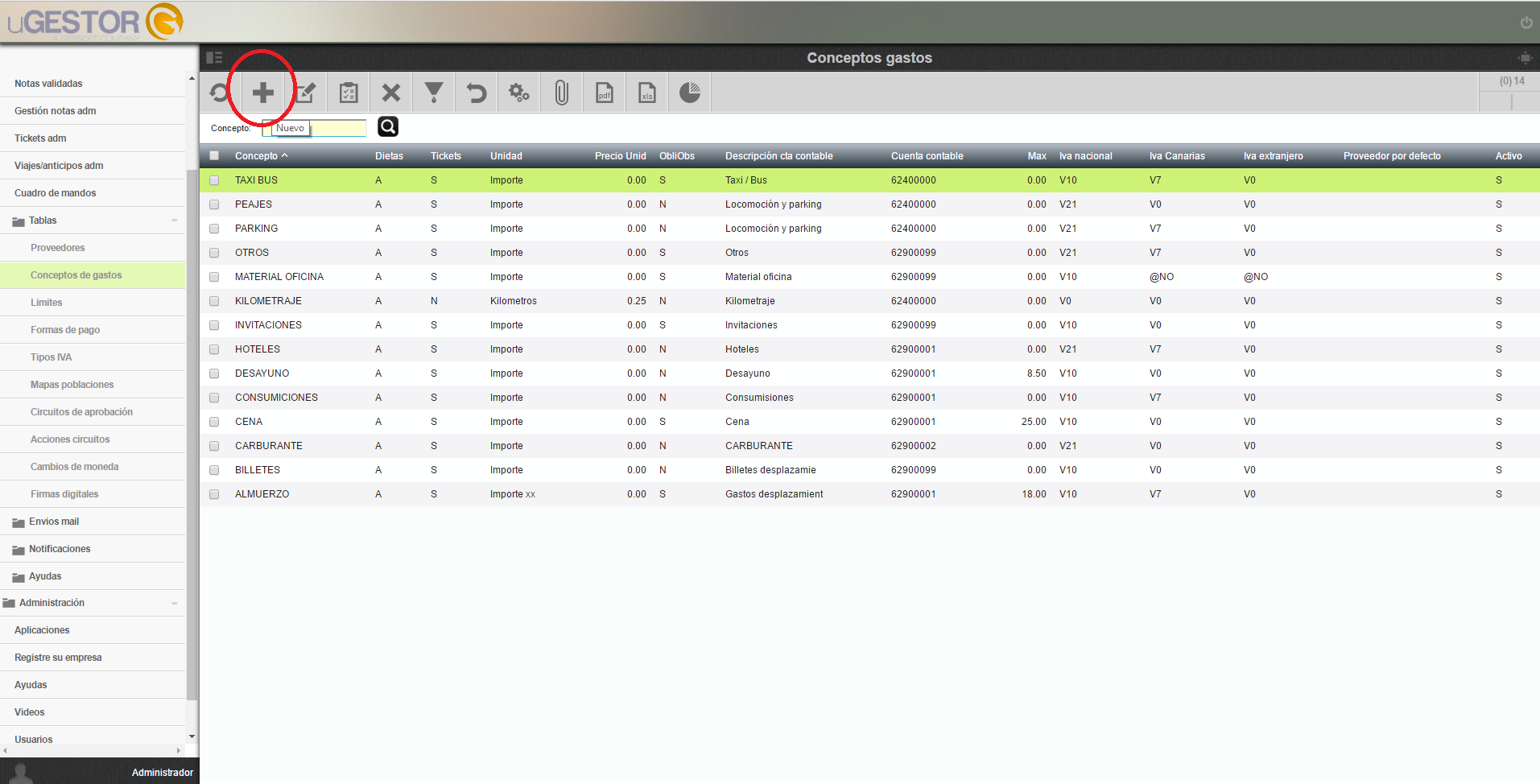Click the filter funnel toolbar icon
The width and height of the screenshot is (1540, 784).
click(434, 93)
